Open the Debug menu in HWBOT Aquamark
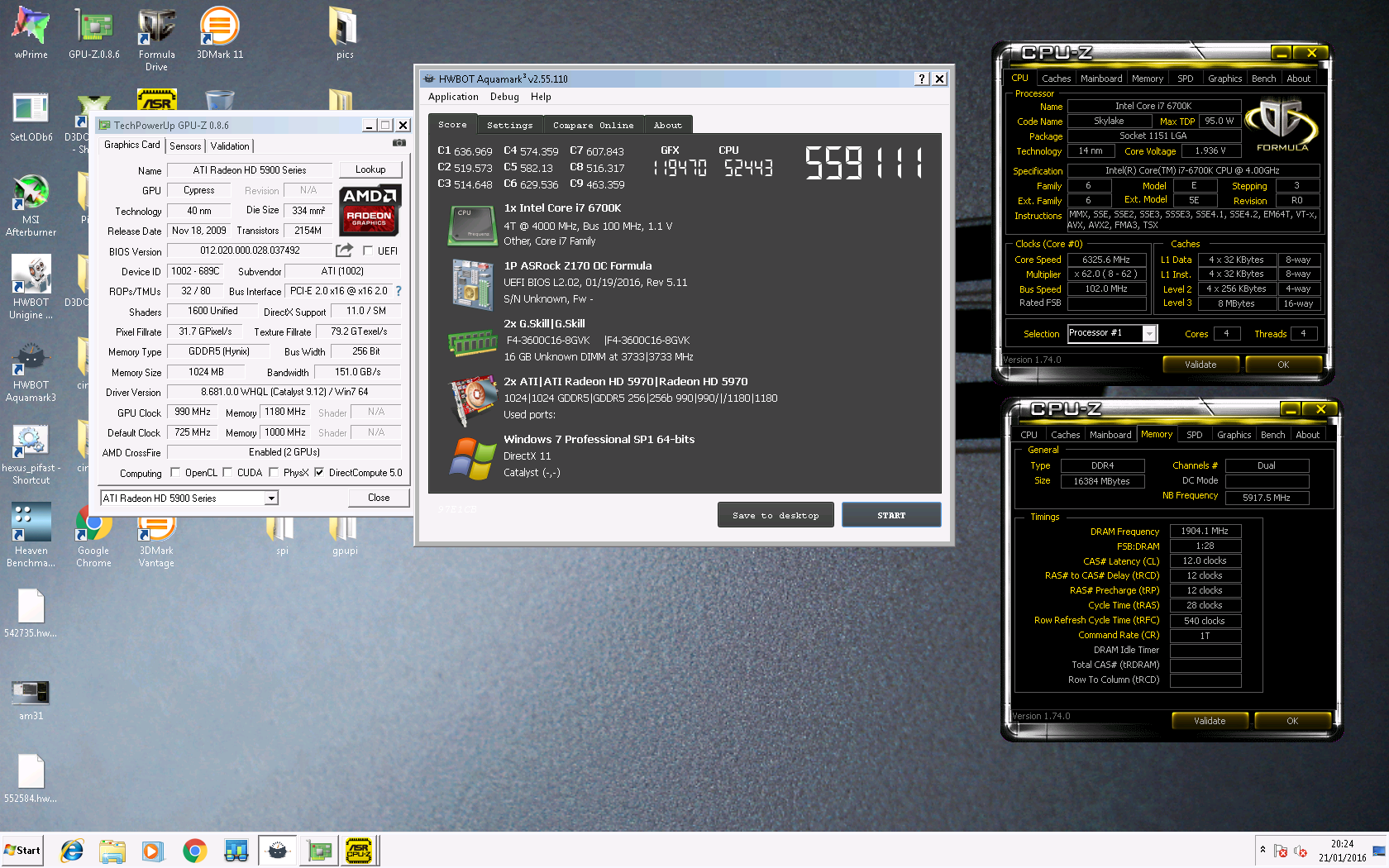The image size is (1389, 868). [x=504, y=97]
